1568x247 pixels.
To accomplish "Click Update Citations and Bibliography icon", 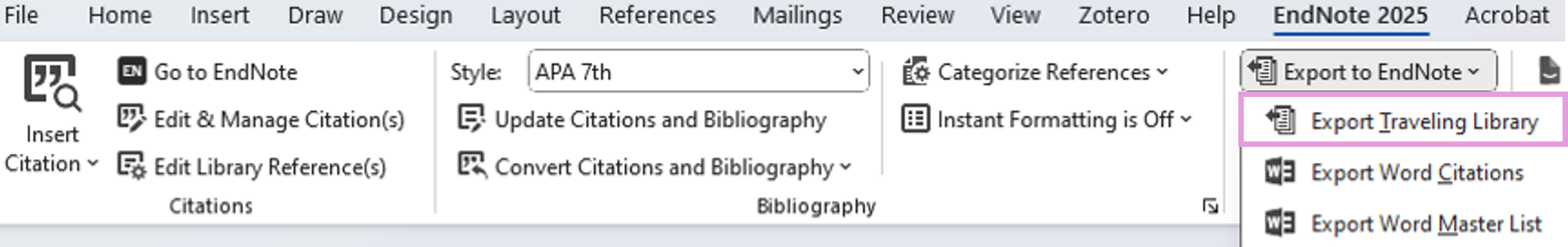I will pos(471,119).
